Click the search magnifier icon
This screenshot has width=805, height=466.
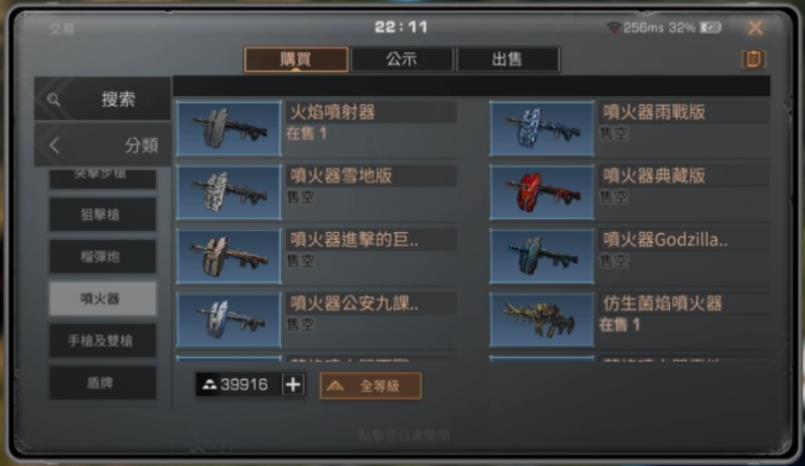pyautogui.click(x=53, y=99)
